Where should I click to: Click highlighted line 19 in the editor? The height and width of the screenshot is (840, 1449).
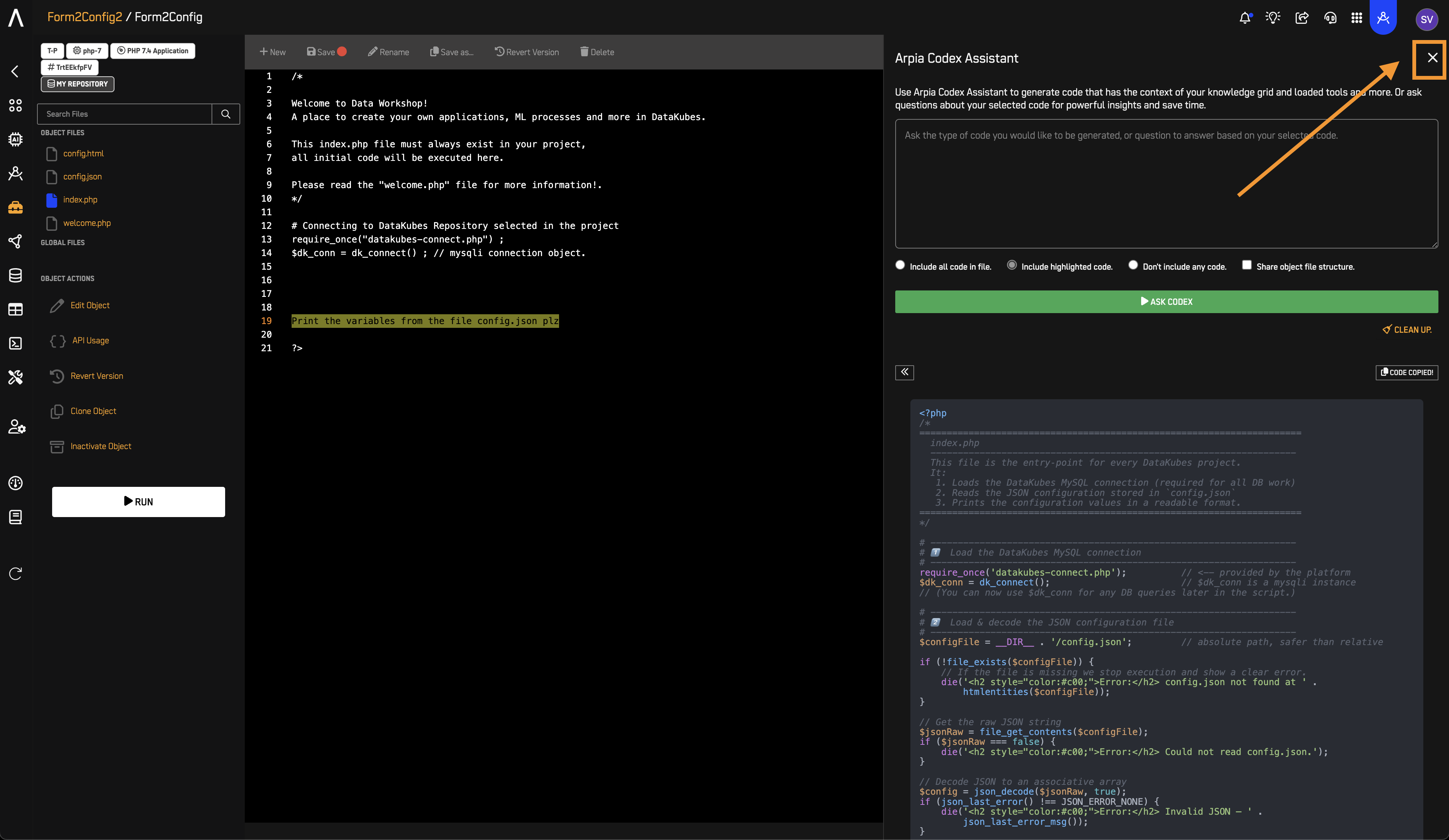(x=425, y=321)
